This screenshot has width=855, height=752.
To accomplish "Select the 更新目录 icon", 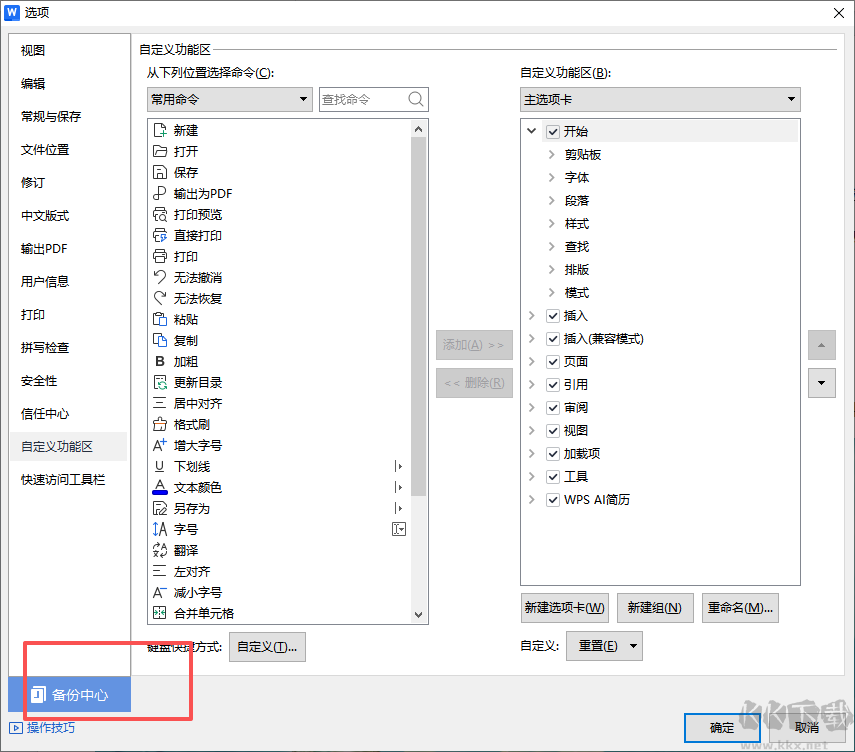I will click(x=160, y=382).
